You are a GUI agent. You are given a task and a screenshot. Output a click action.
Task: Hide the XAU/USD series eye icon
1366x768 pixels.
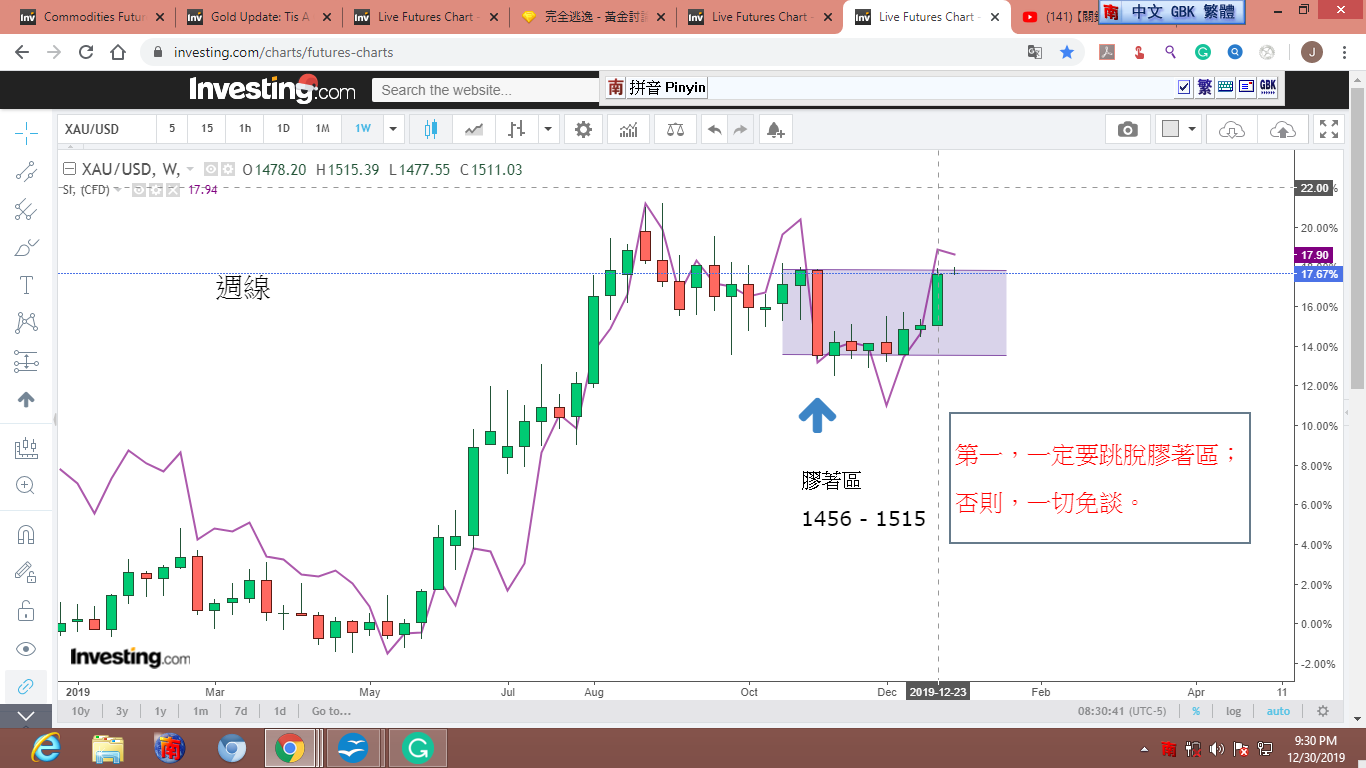pos(211,170)
